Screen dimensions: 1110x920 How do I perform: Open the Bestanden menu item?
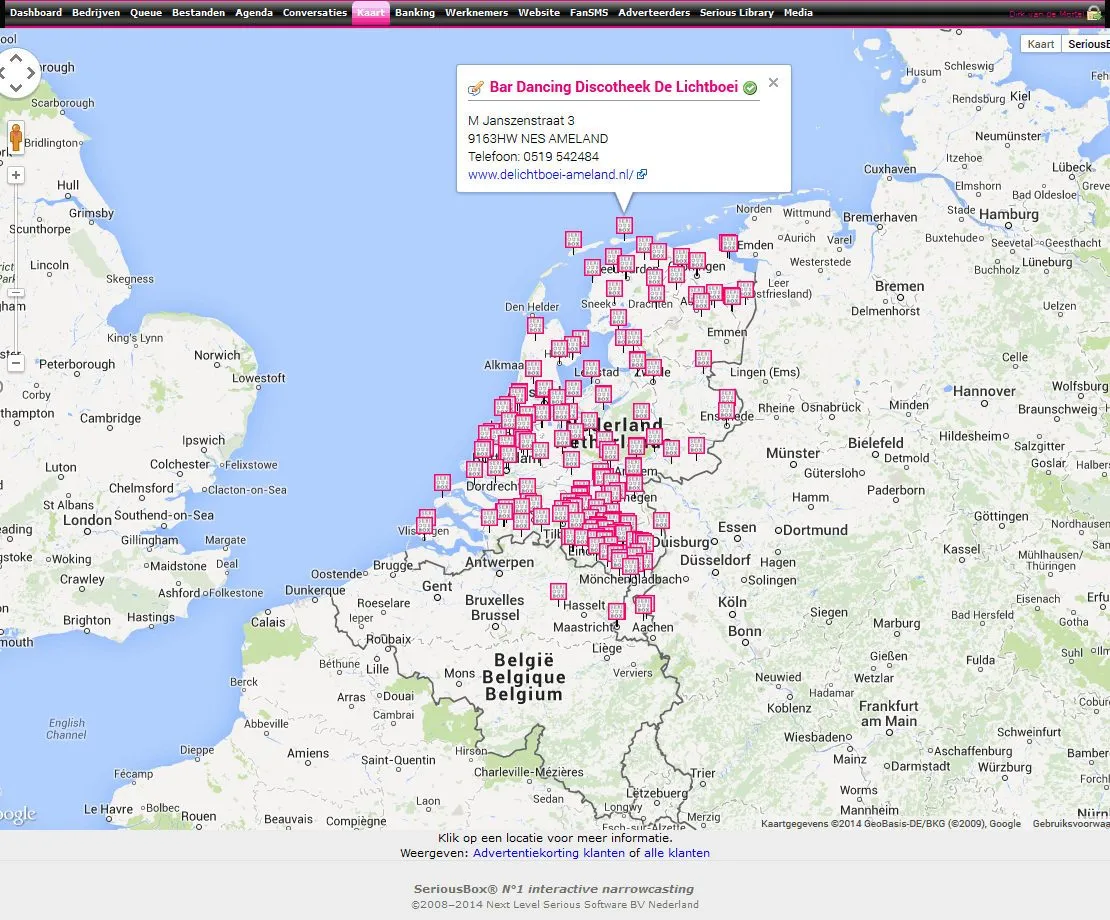pyautogui.click(x=198, y=13)
